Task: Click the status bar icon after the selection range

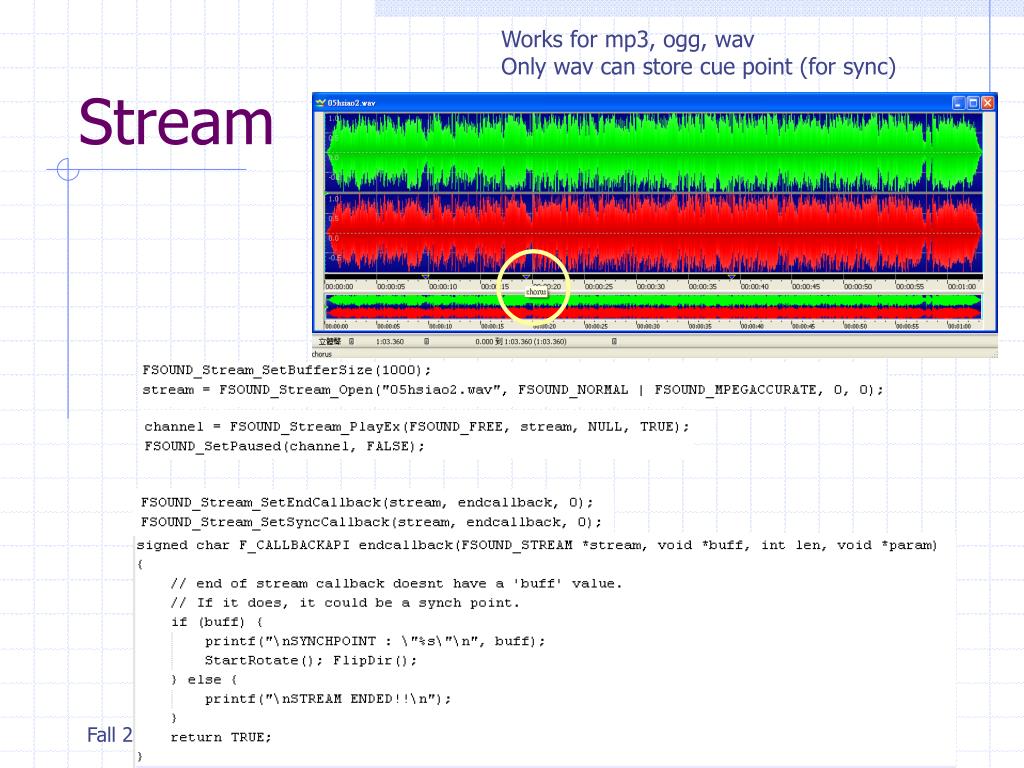Action: [x=614, y=342]
